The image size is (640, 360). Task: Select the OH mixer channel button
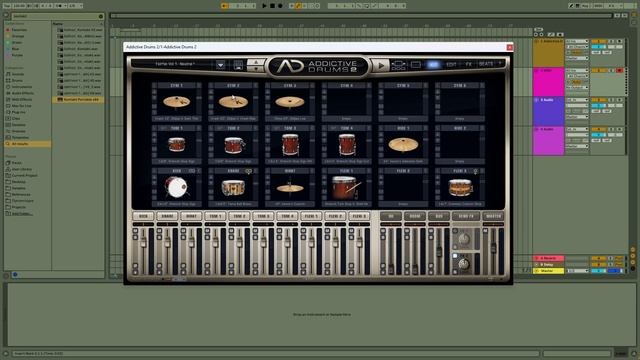point(391,216)
